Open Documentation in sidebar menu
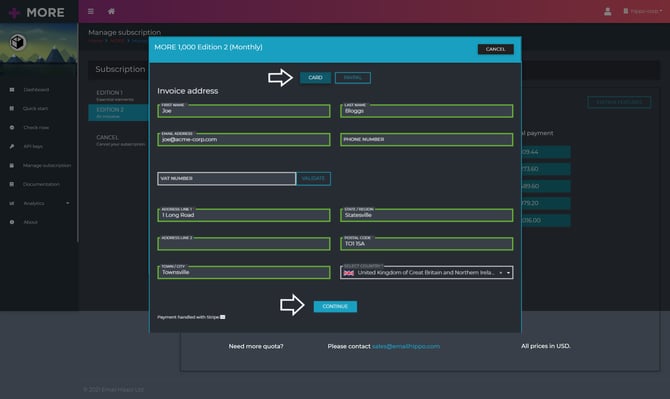 click(x=41, y=184)
